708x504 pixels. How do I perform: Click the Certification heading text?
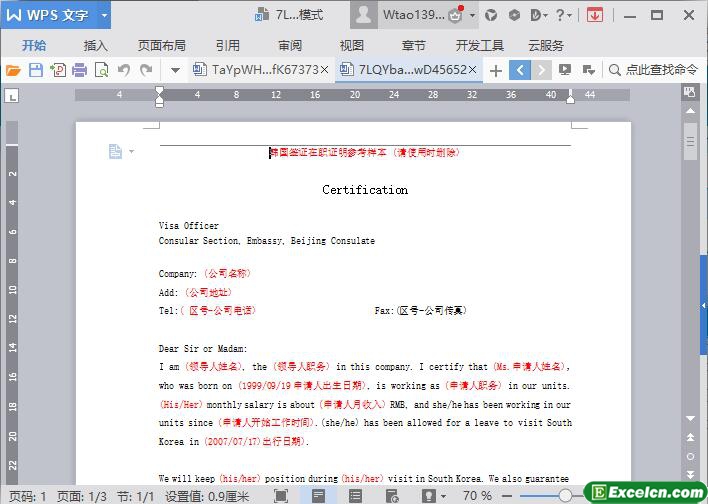point(365,190)
